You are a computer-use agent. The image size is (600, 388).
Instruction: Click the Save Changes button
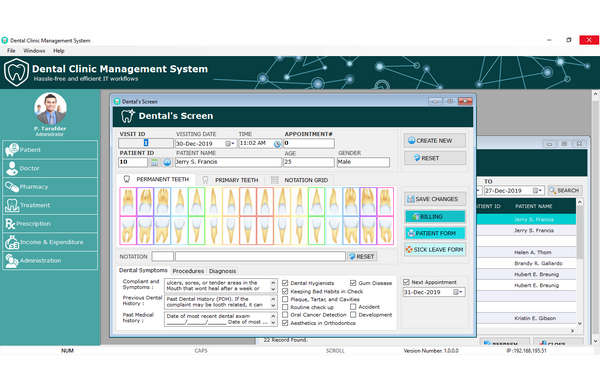pyautogui.click(x=435, y=199)
